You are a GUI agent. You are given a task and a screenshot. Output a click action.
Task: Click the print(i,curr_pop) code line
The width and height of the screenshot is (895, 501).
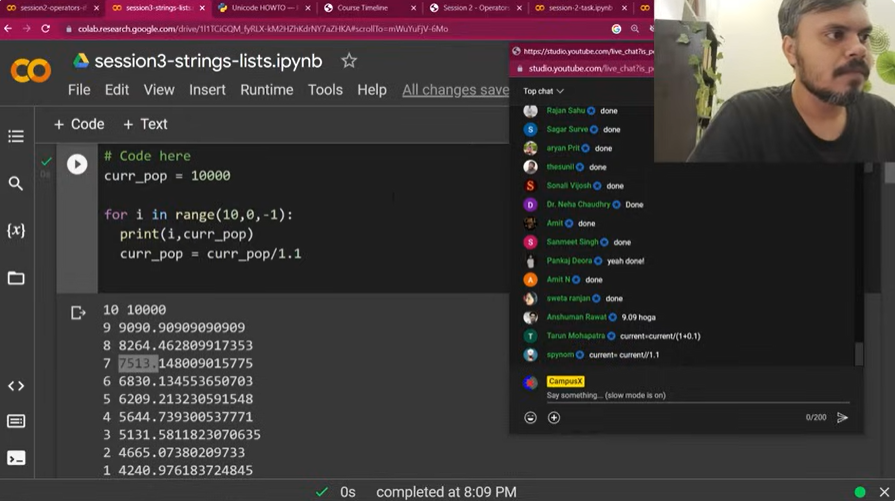[x=186, y=234]
